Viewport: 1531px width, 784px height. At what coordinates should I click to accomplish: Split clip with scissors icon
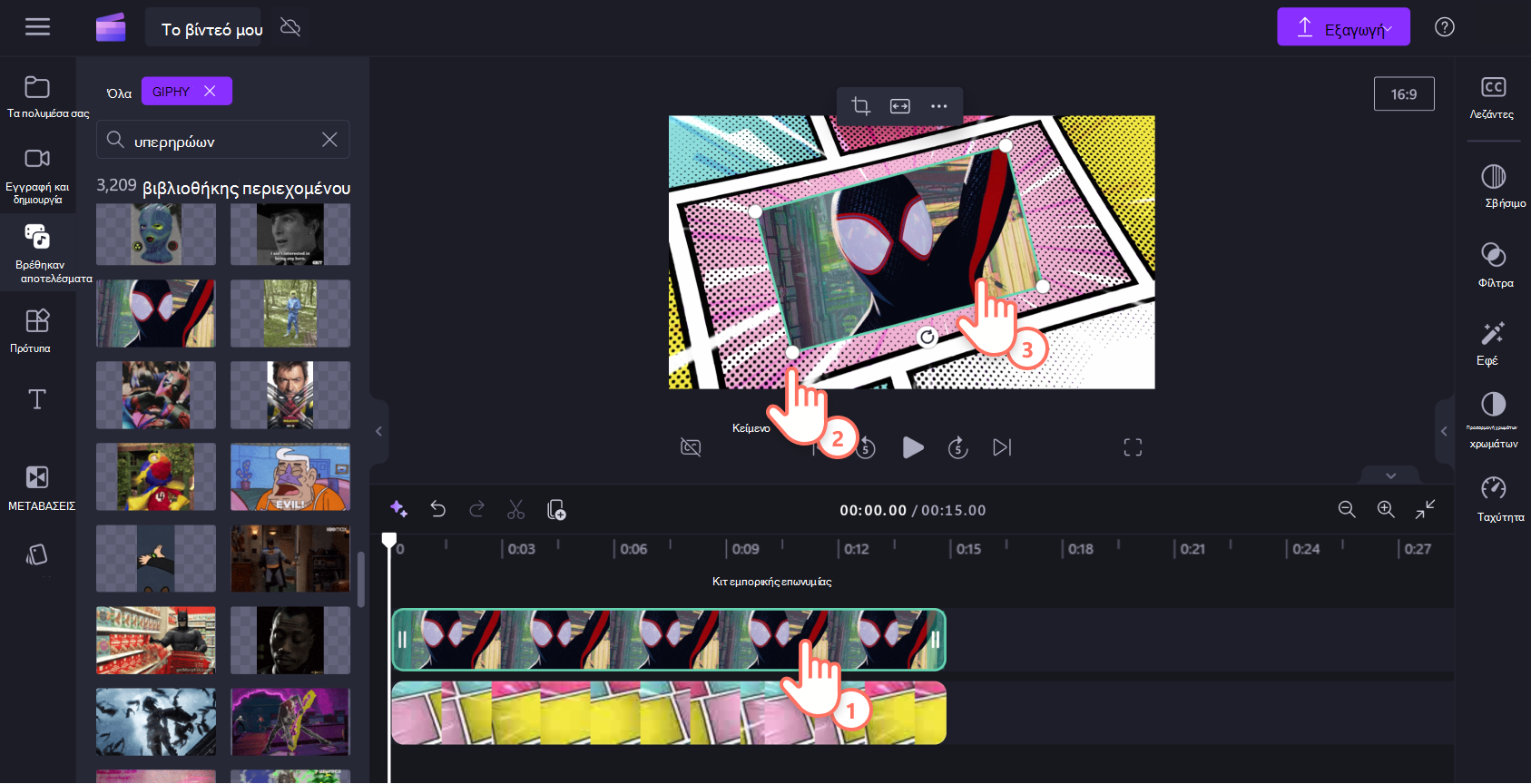coord(515,509)
